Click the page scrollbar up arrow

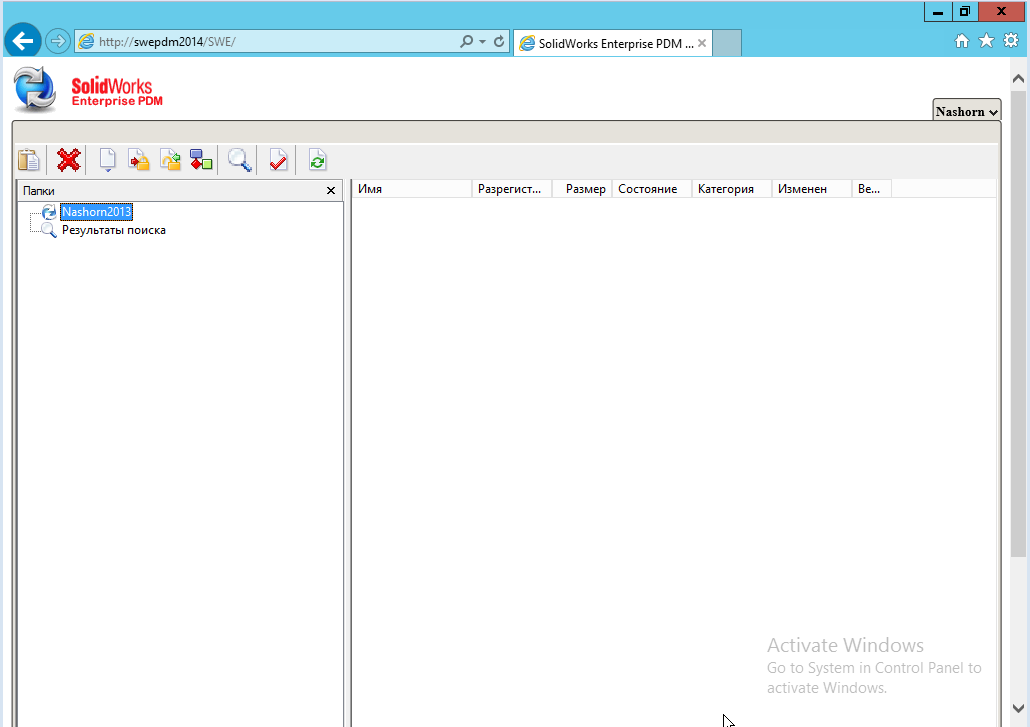click(x=1018, y=79)
